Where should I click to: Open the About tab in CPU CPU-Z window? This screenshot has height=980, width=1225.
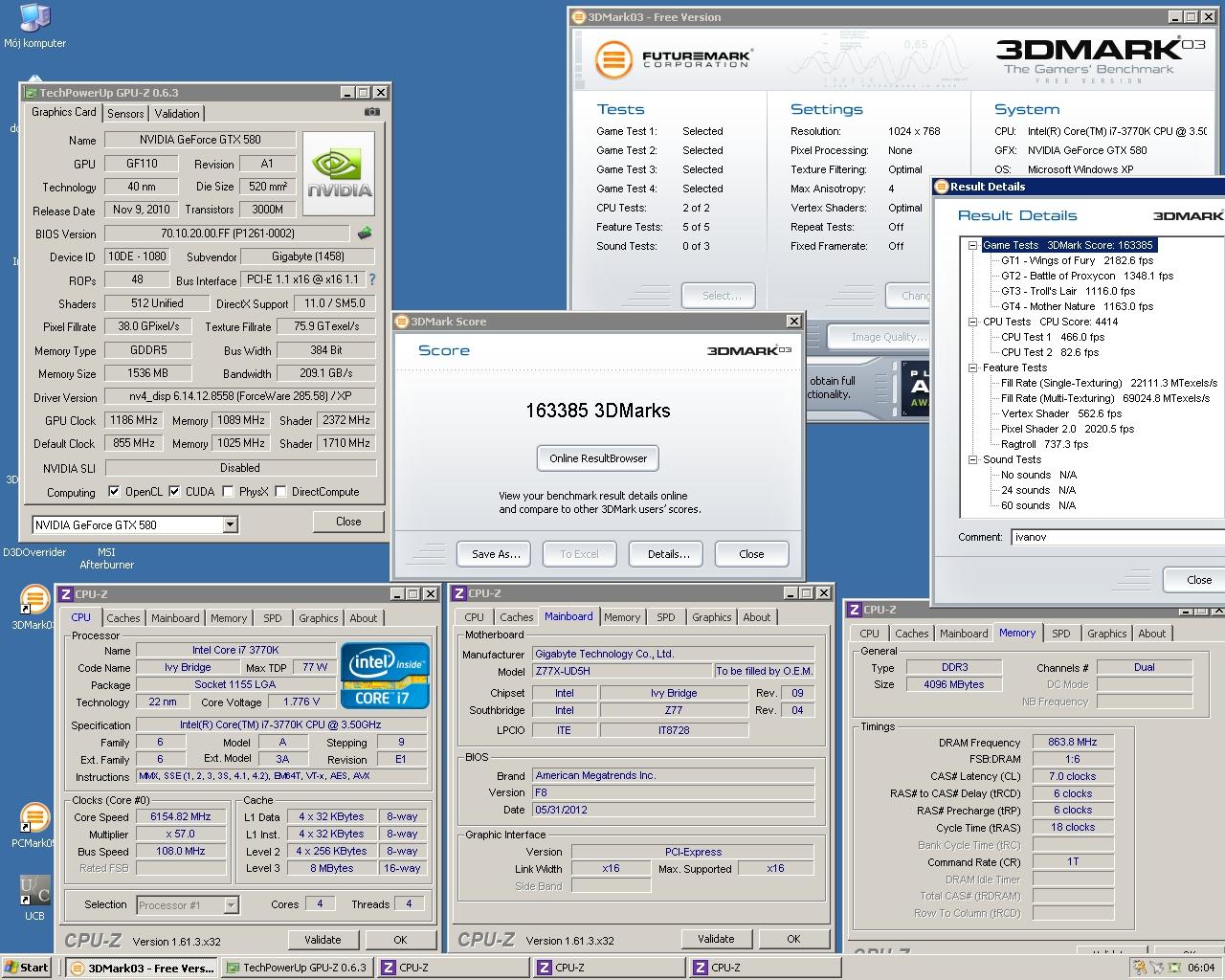(364, 618)
